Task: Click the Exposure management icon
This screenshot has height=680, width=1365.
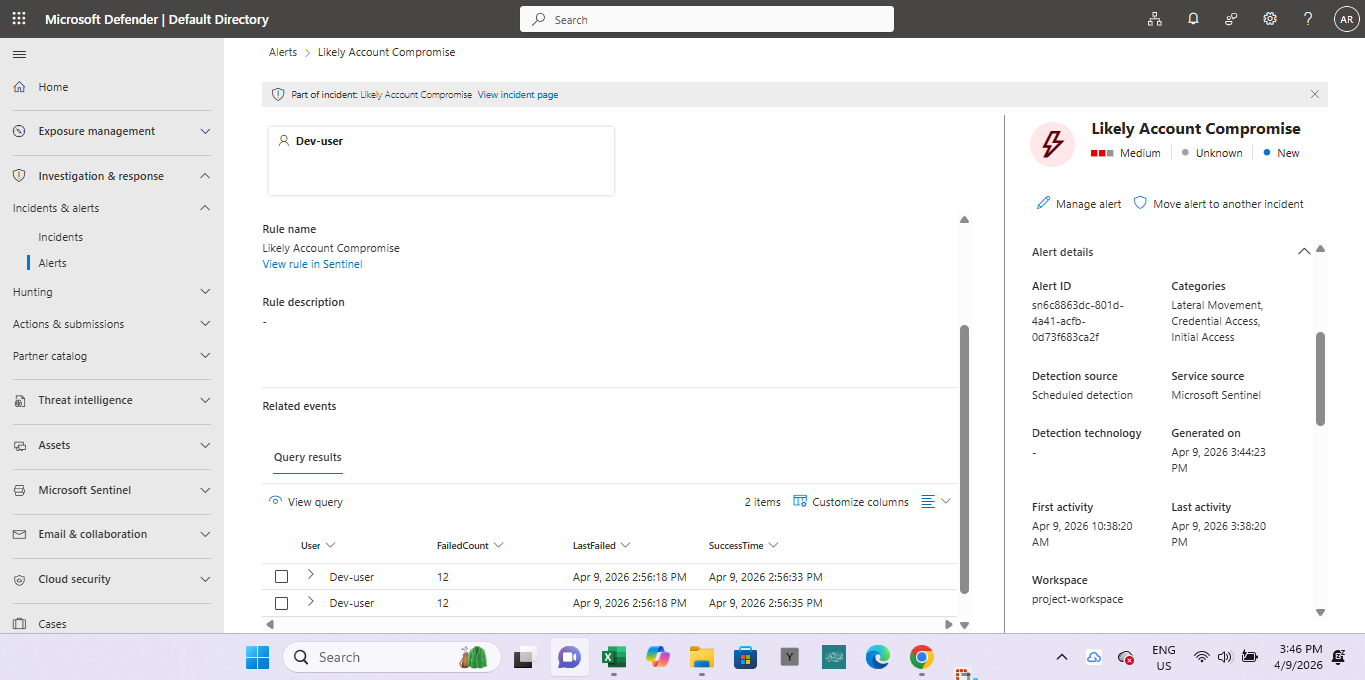Action: pyautogui.click(x=19, y=131)
